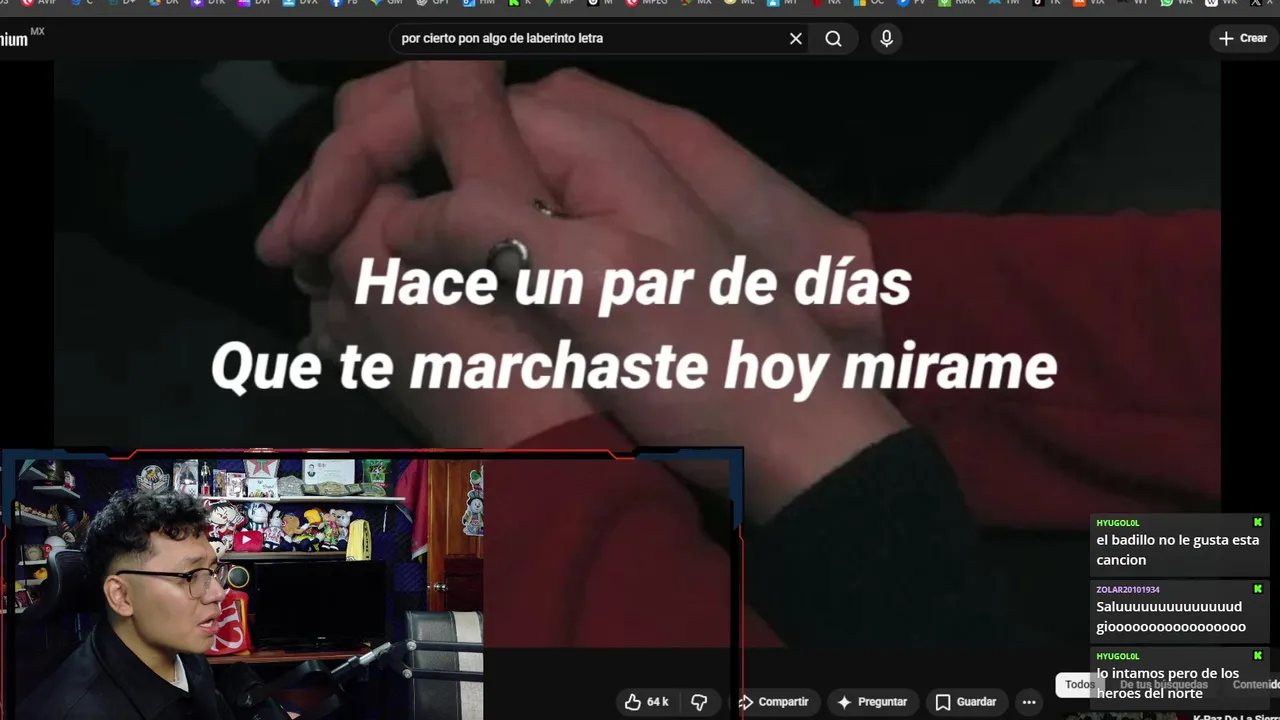Viewport: 1280px width, 720px height.
Task: Open the FB Facebook bookmark
Action: (x=343, y=3)
